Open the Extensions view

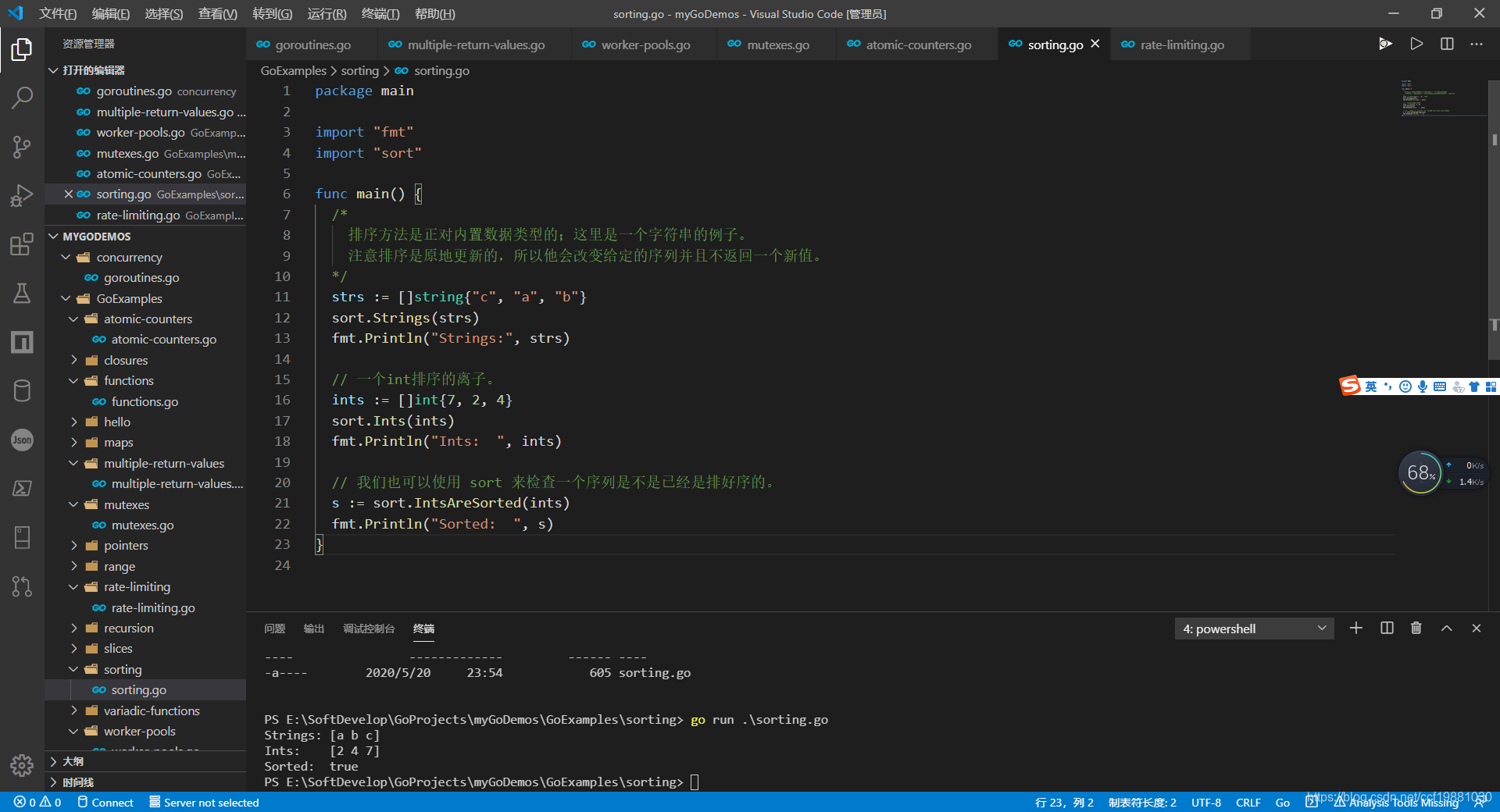pyautogui.click(x=22, y=244)
